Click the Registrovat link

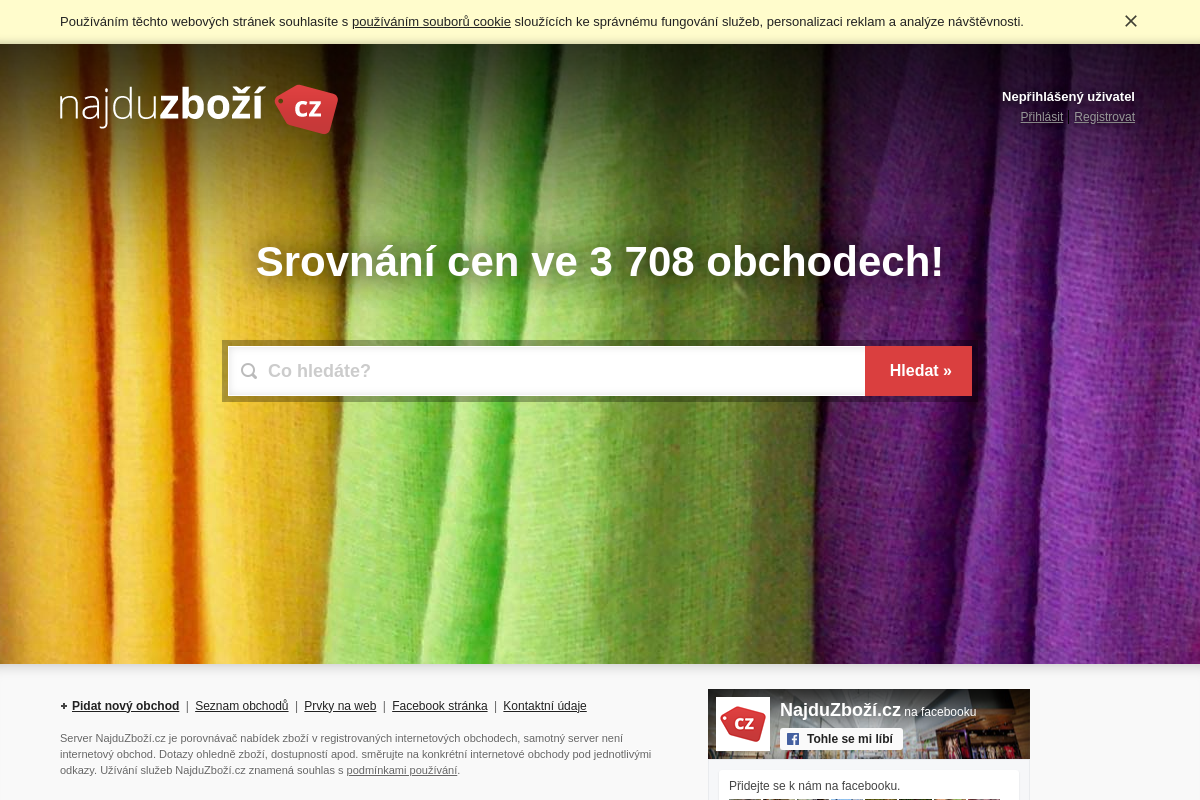[1104, 117]
